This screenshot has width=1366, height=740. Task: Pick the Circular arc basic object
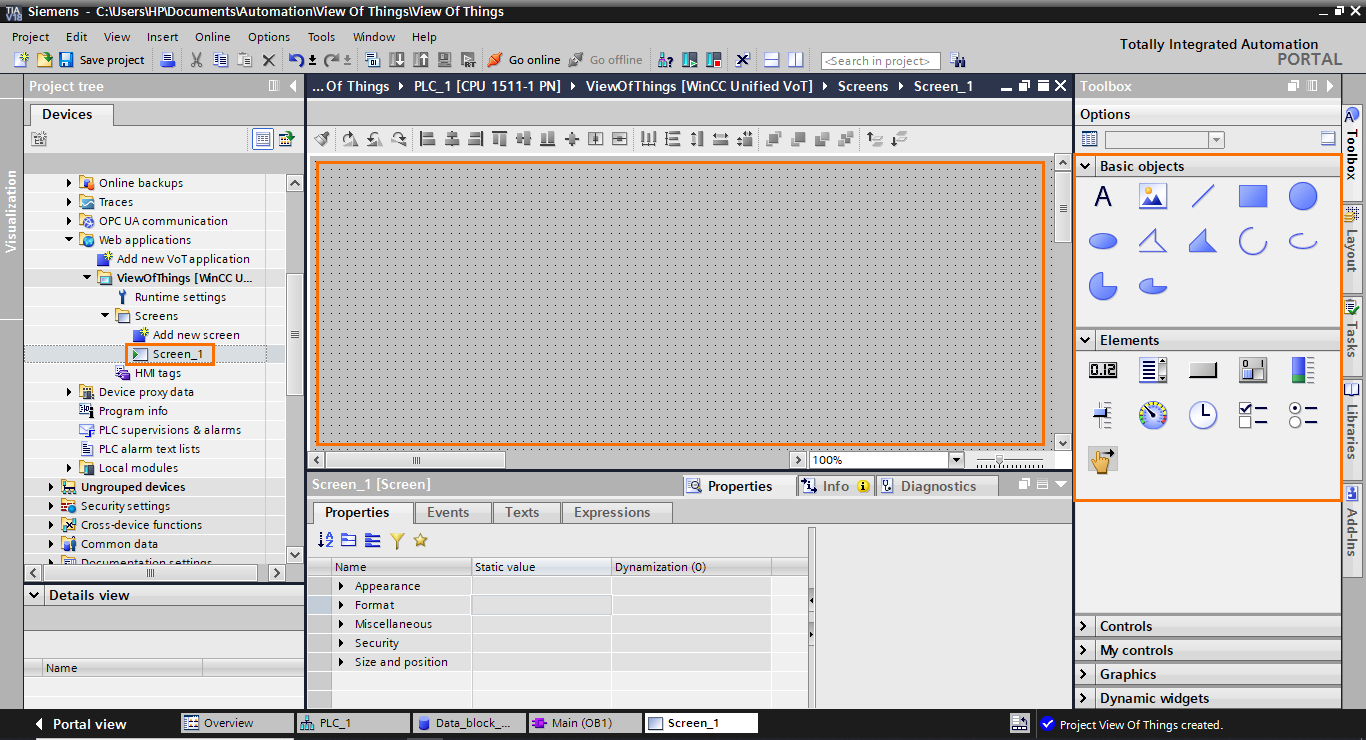click(1253, 241)
